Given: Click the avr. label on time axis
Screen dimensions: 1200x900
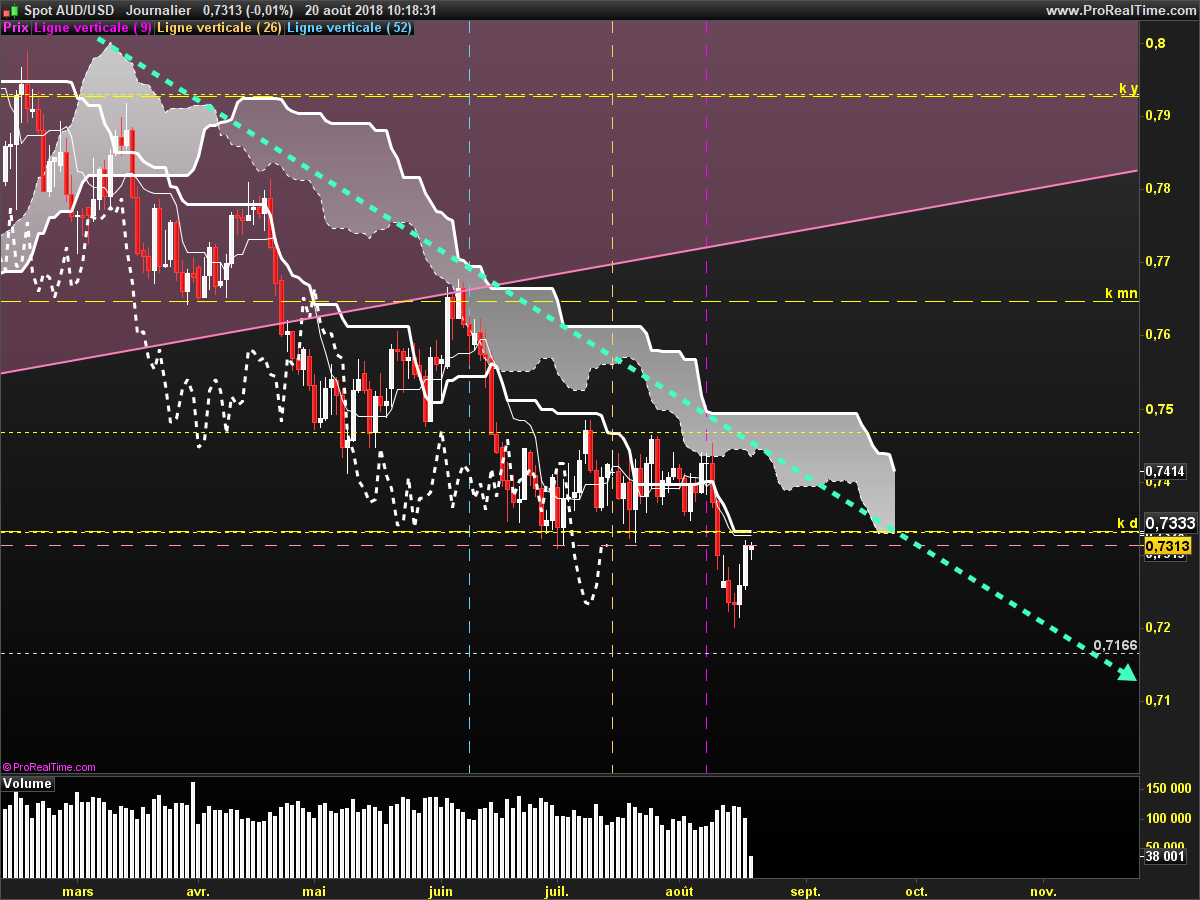Looking at the screenshot, I should (197, 890).
